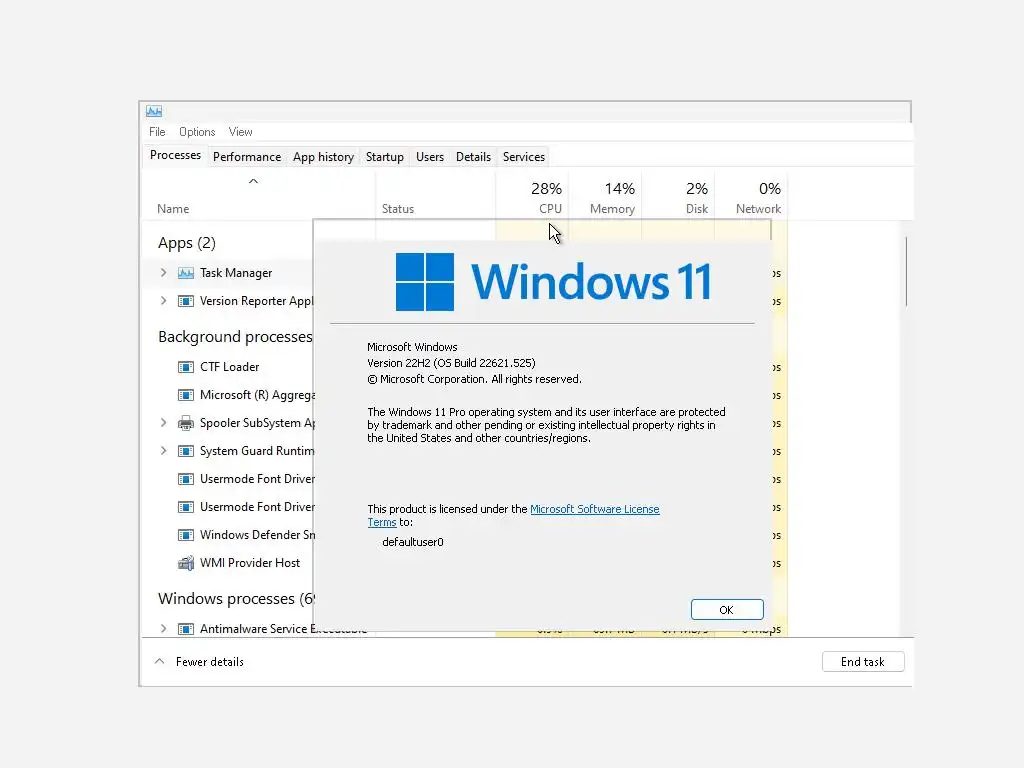Select the WMI Provider Host row
The image size is (1024, 768).
(229, 563)
